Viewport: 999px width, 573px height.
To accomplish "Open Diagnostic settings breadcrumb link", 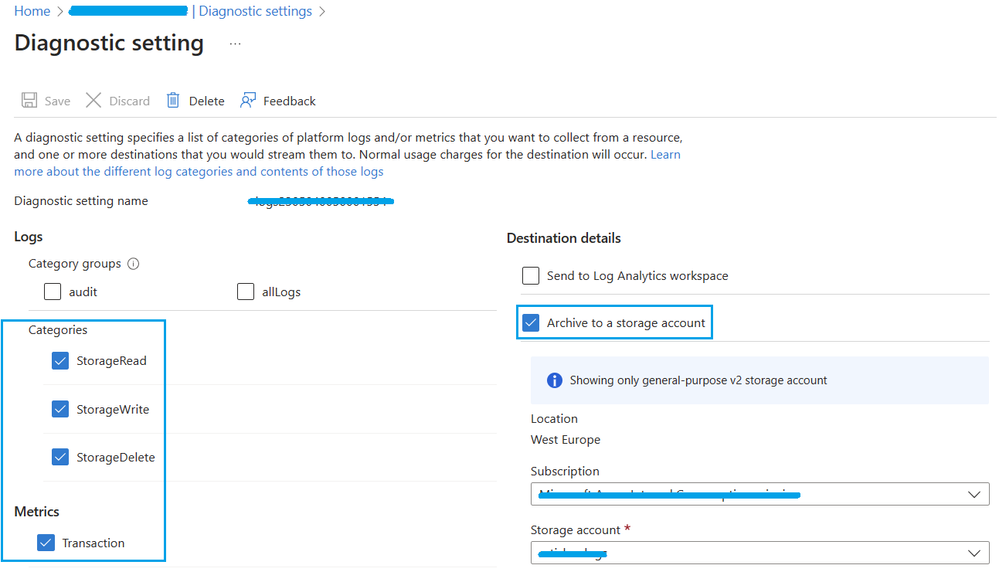I will click(x=255, y=11).
